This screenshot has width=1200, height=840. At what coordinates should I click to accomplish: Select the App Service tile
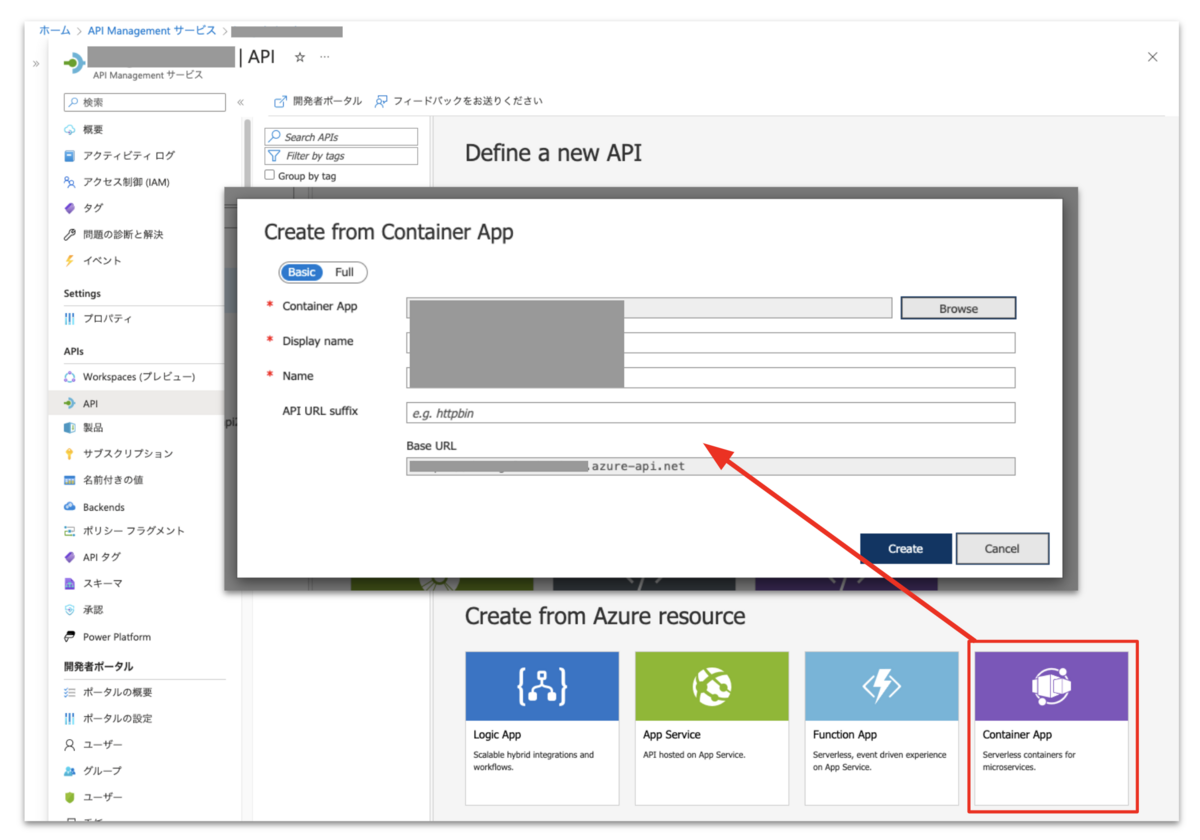click(x=712, y=729)
